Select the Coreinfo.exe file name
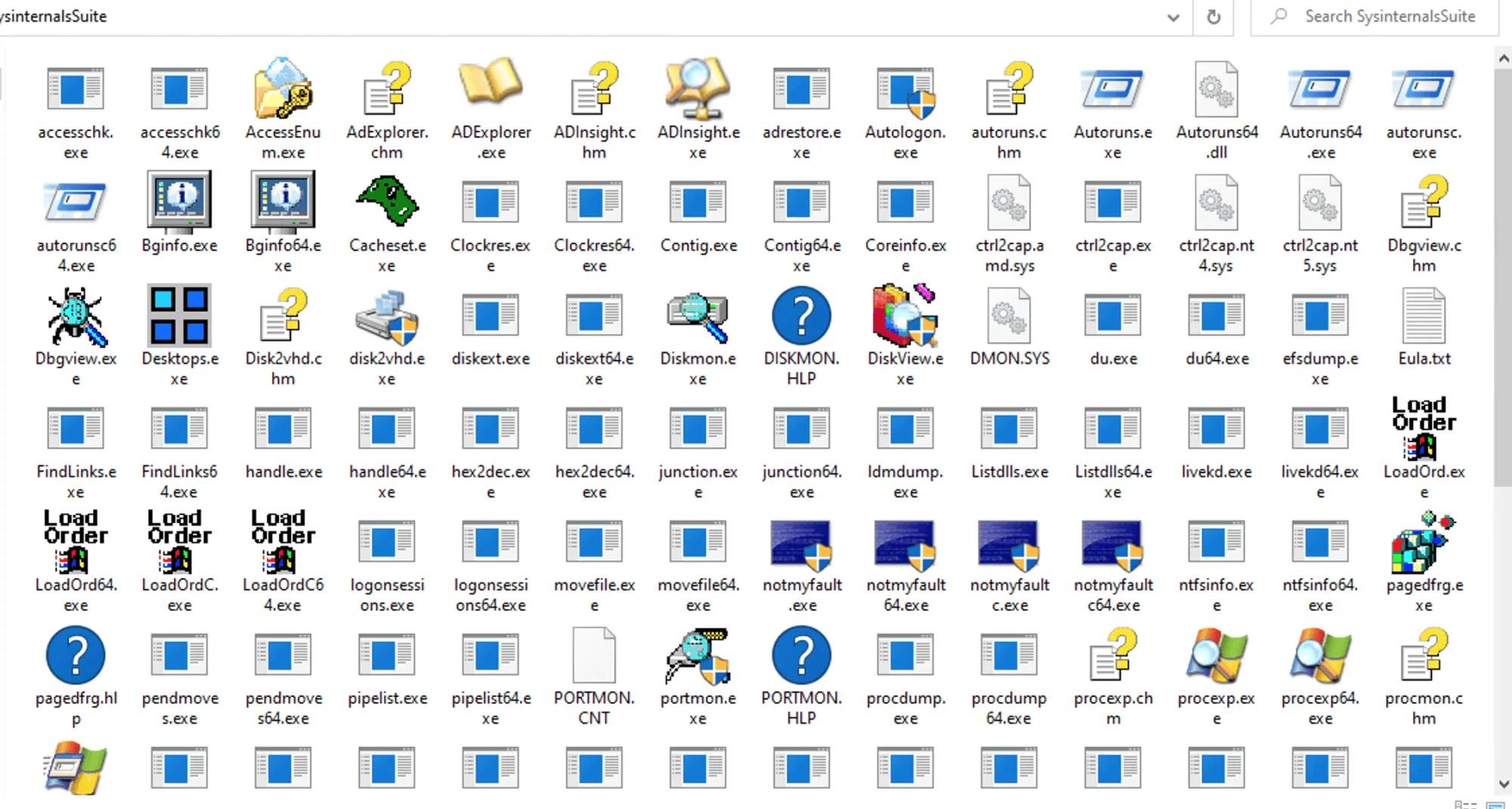1512x809 pixels. pyautogui.click(x=906, y=256)
